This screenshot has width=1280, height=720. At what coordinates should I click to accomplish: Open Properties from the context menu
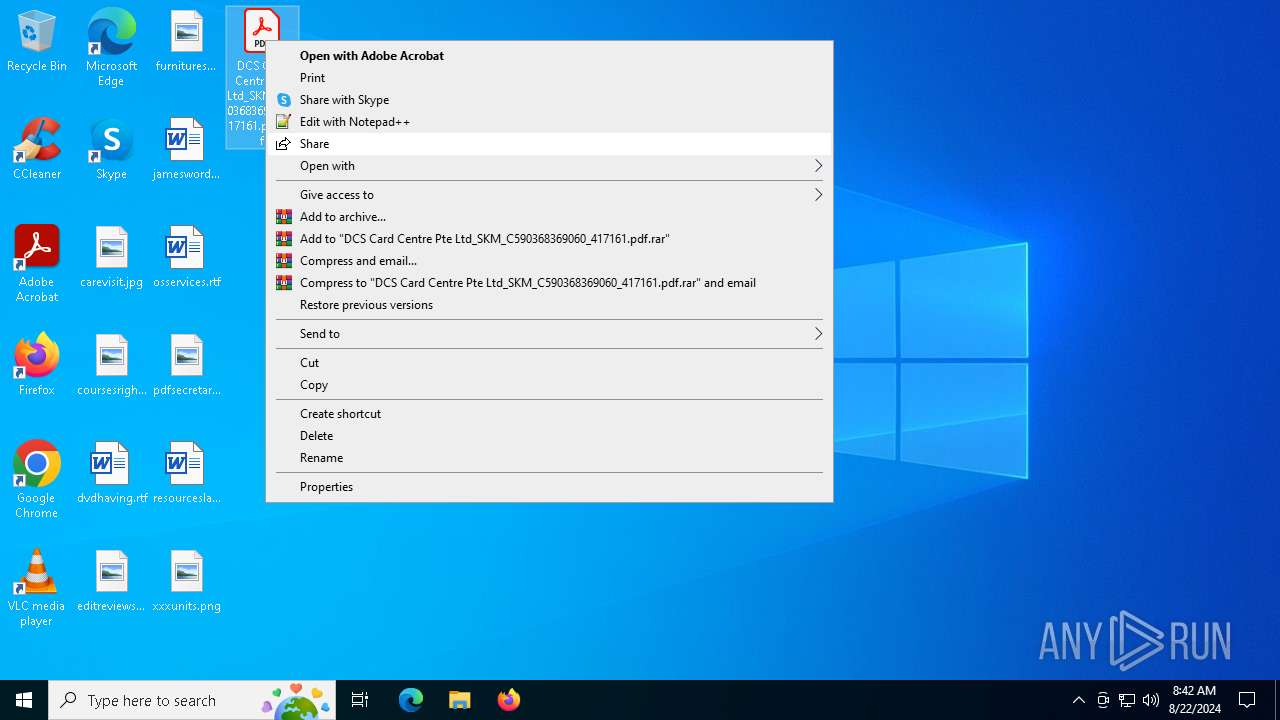549,487
